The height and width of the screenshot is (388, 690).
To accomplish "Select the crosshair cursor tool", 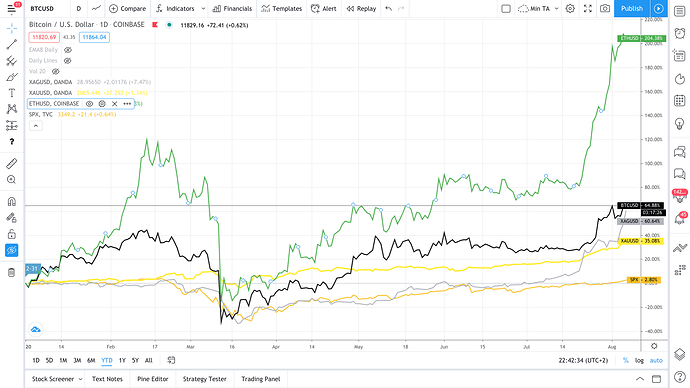I will point(12,29).
